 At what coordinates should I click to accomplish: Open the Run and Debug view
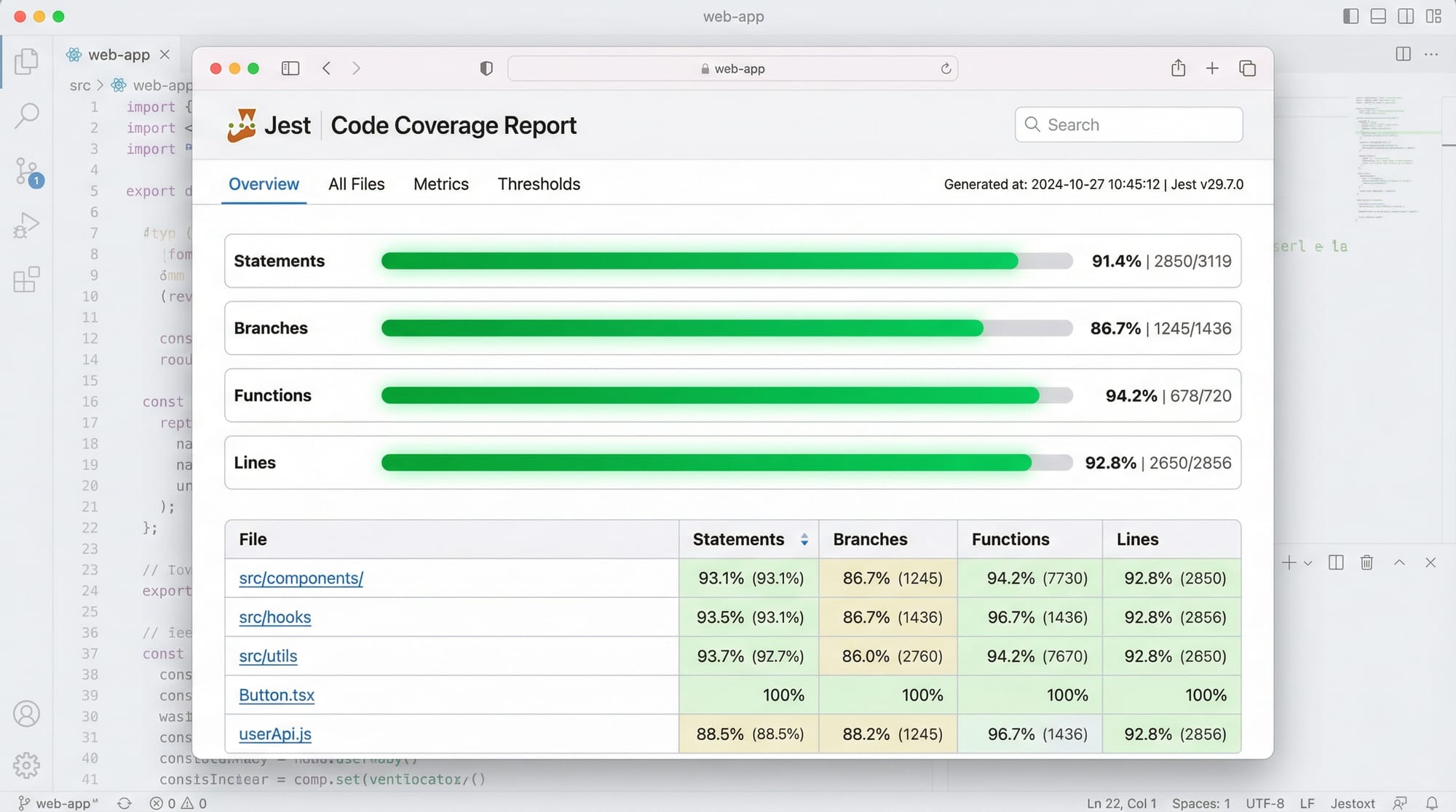pyautogui.click(x=26, y=226)
